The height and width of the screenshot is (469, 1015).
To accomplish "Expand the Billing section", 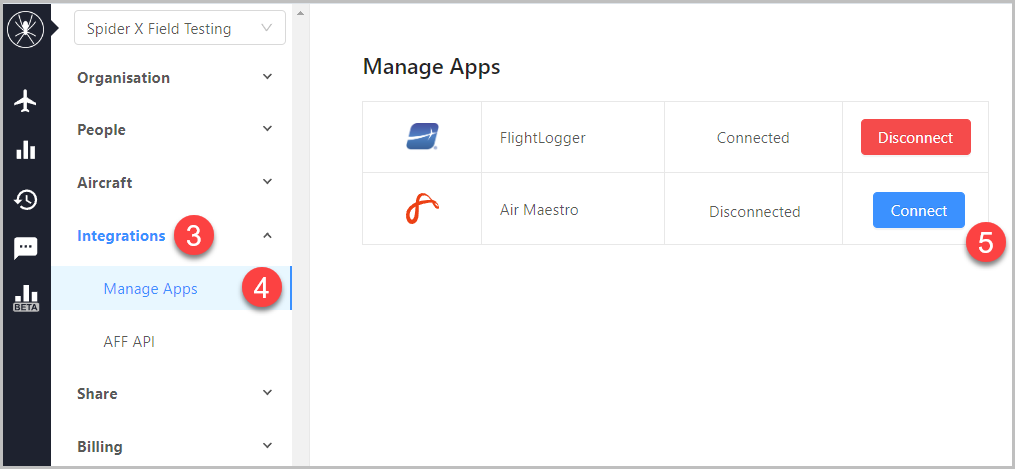I will [175, 446].
